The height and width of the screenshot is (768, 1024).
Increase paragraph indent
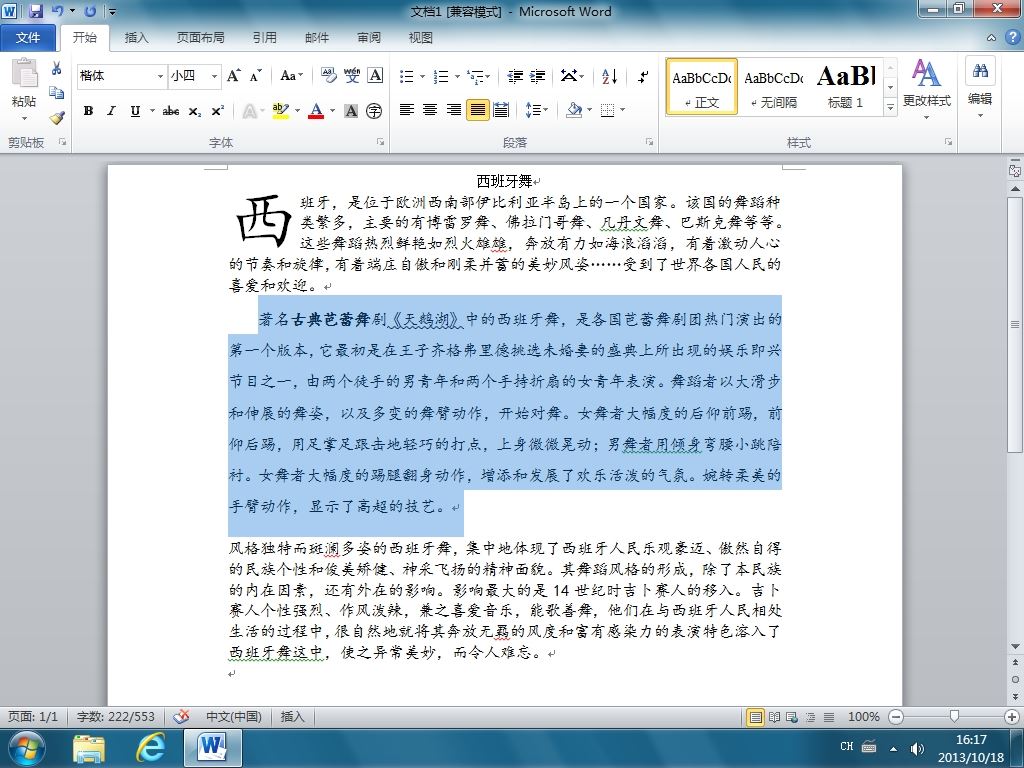pyautogui.click(x=537, y=76)
